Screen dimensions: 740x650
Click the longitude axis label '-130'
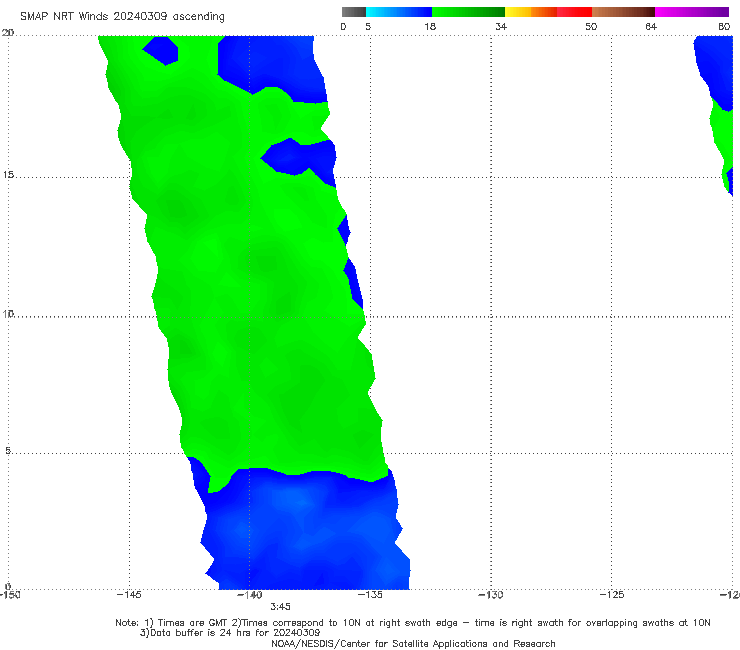(x=491, y=594)
